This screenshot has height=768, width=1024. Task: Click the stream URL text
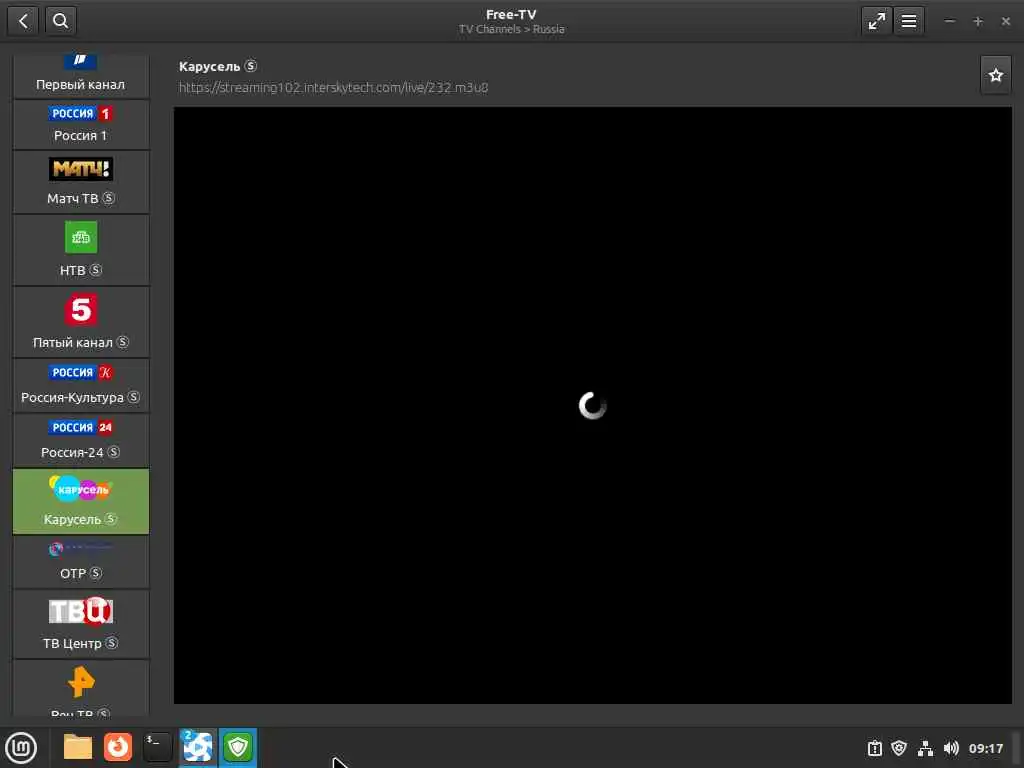(x=334, y=88)
